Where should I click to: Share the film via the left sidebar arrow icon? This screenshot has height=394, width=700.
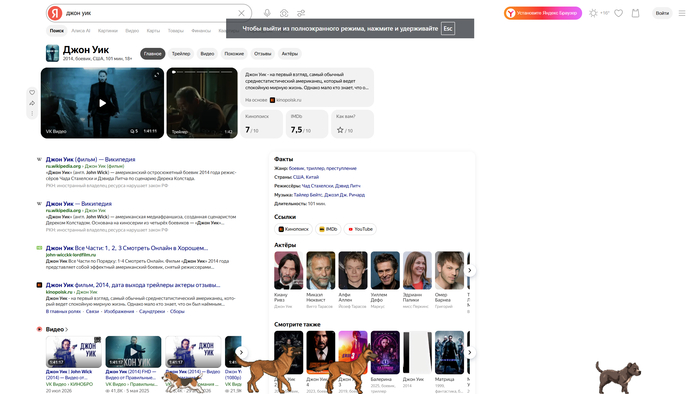tap(32, 103)
